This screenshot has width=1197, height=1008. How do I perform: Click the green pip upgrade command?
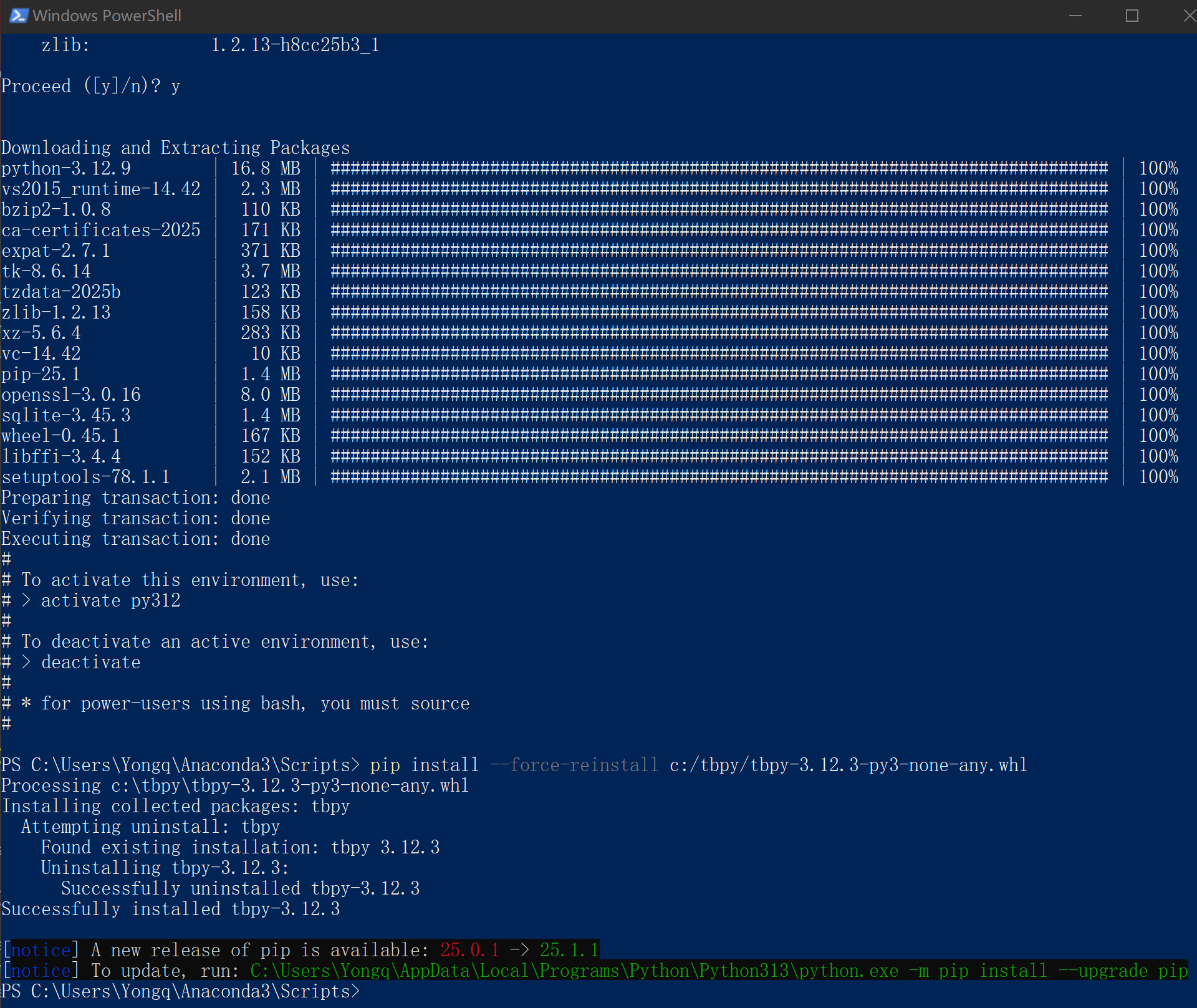pyautogui.click(x=719, y=971)
